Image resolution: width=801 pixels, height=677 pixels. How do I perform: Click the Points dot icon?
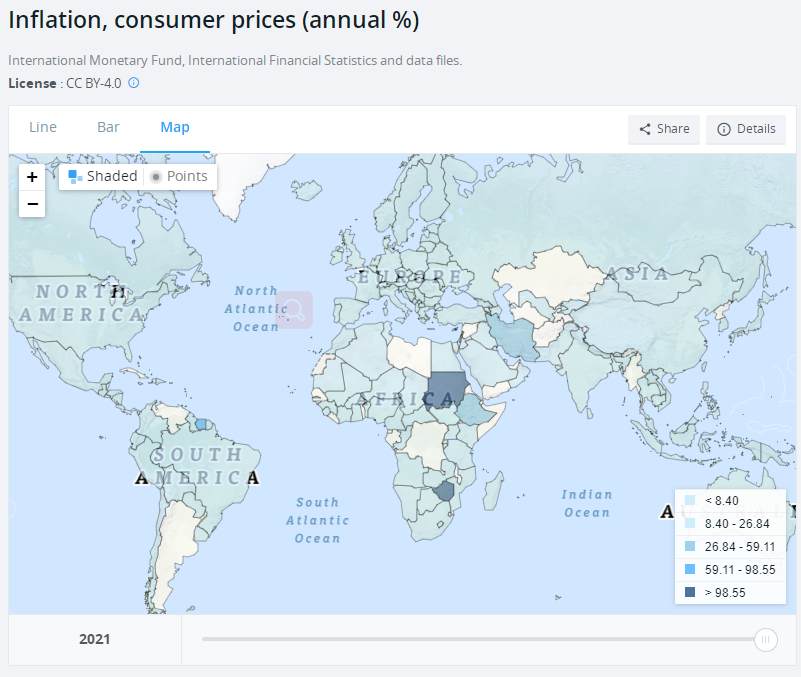(156, 177)
